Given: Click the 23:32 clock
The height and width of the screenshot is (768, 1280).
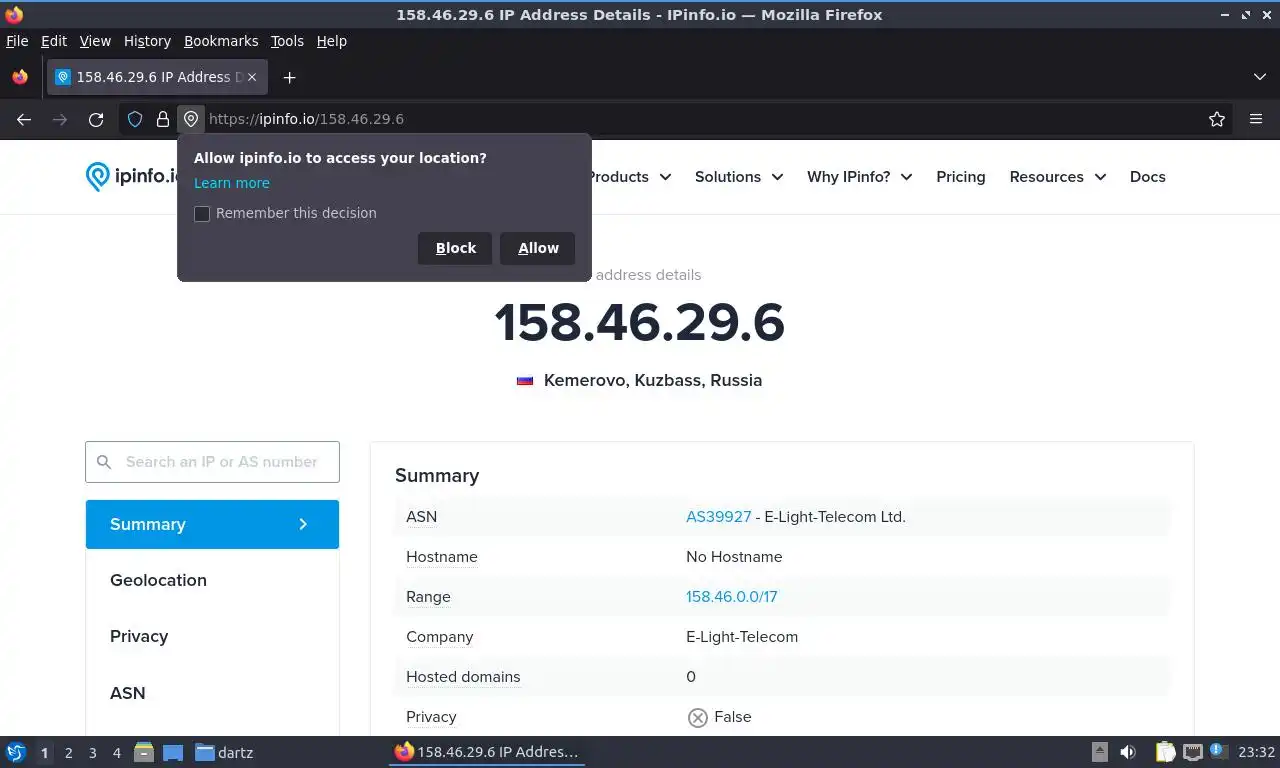Looking at the screenshot, I should click(1257, 752).
